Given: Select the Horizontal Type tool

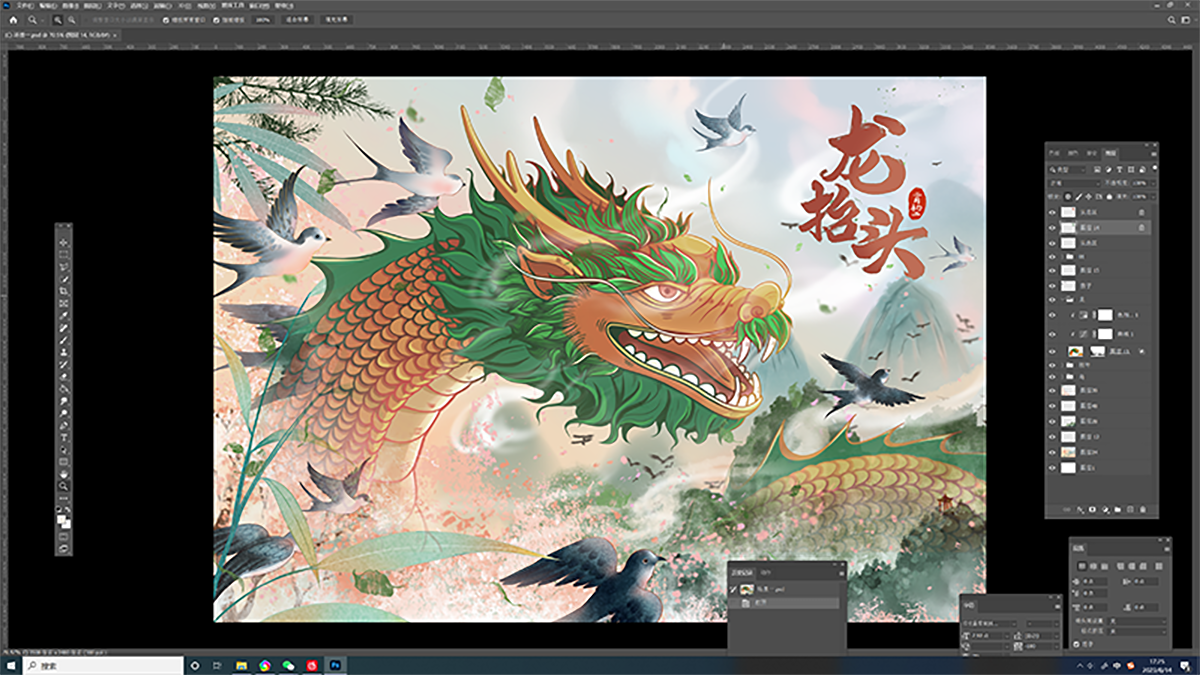Looking at the screenshot, I should pyautogui.click(x=63, y=437).
